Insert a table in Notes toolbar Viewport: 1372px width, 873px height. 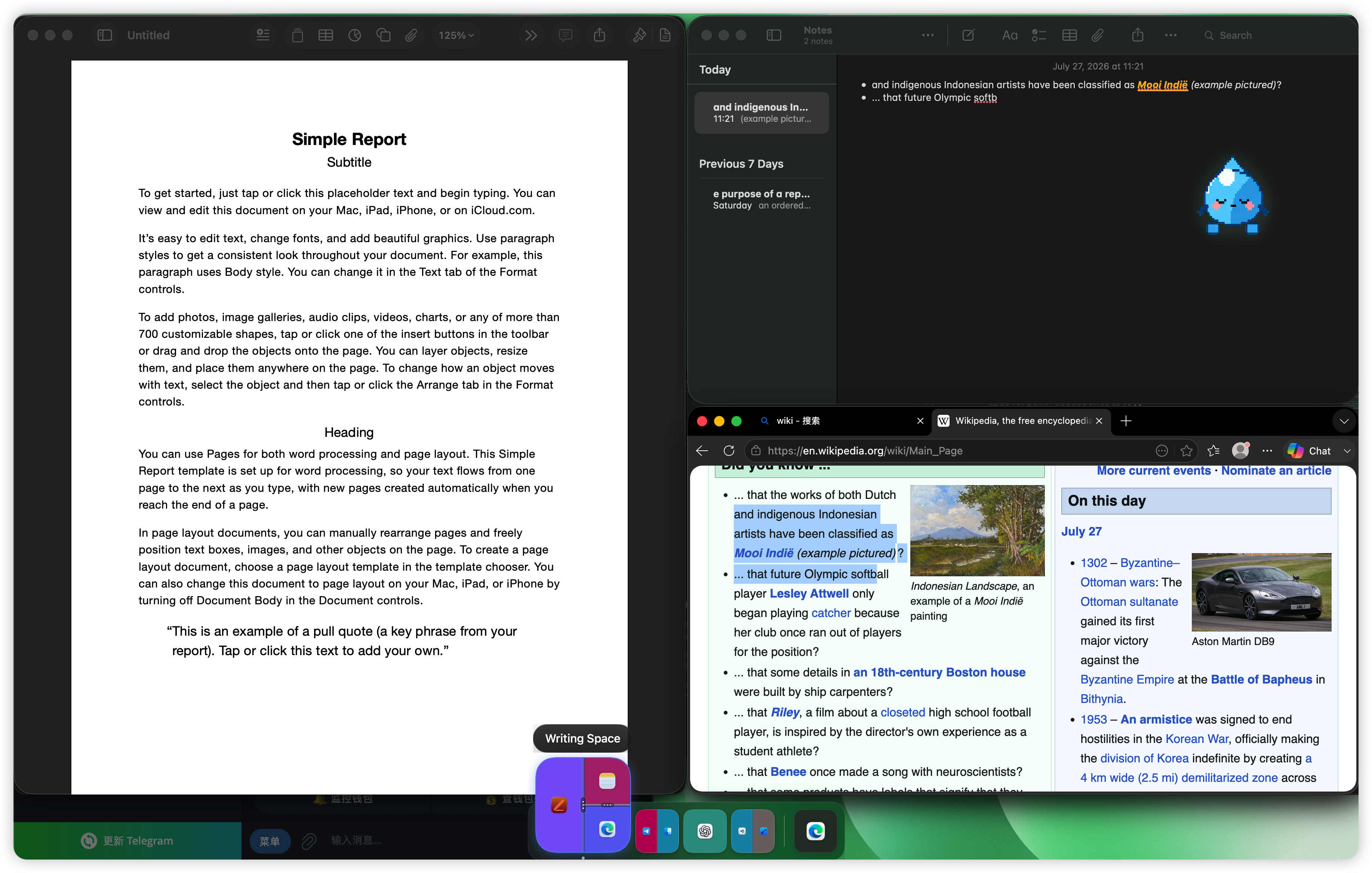pos(1070,35)
